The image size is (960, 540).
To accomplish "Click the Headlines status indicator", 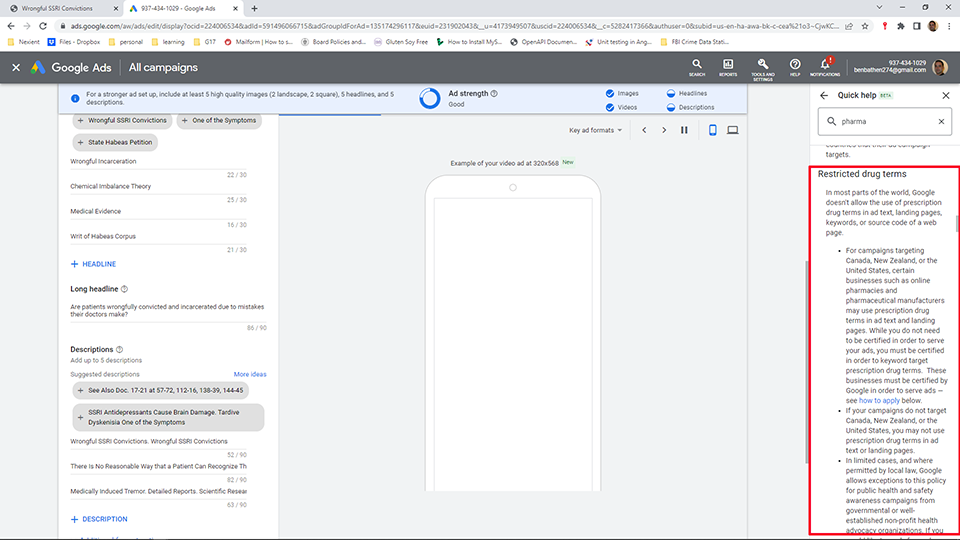I will click(x=671, y=94).
